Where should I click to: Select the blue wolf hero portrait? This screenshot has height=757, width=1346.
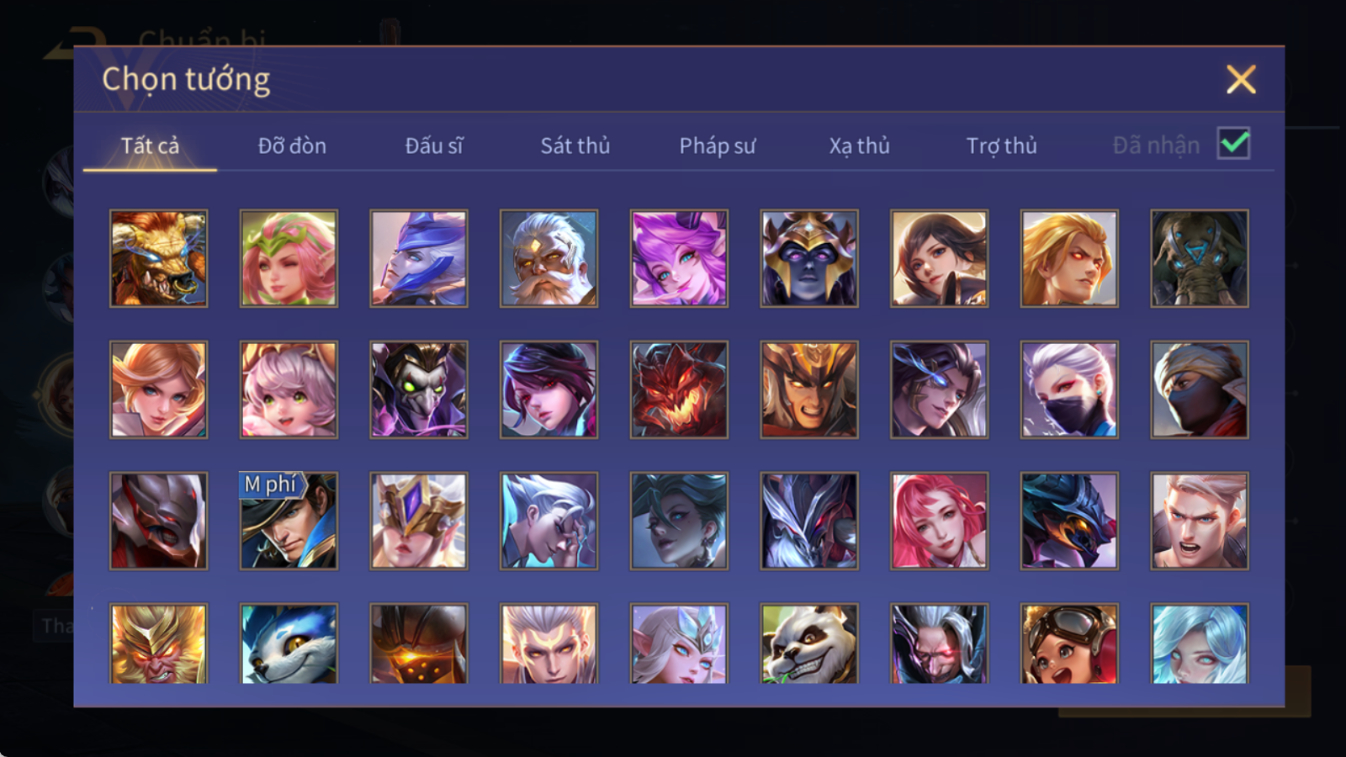[289, 644]
